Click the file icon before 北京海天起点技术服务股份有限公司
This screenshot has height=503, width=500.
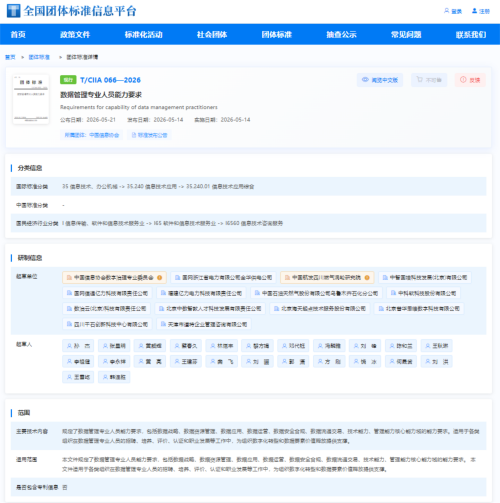coord(276,309)
